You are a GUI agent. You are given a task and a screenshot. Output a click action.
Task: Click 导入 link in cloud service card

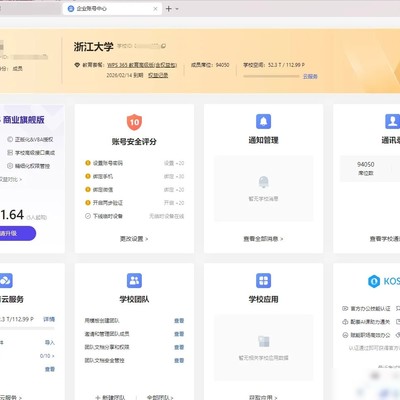[x=50, y=342]
